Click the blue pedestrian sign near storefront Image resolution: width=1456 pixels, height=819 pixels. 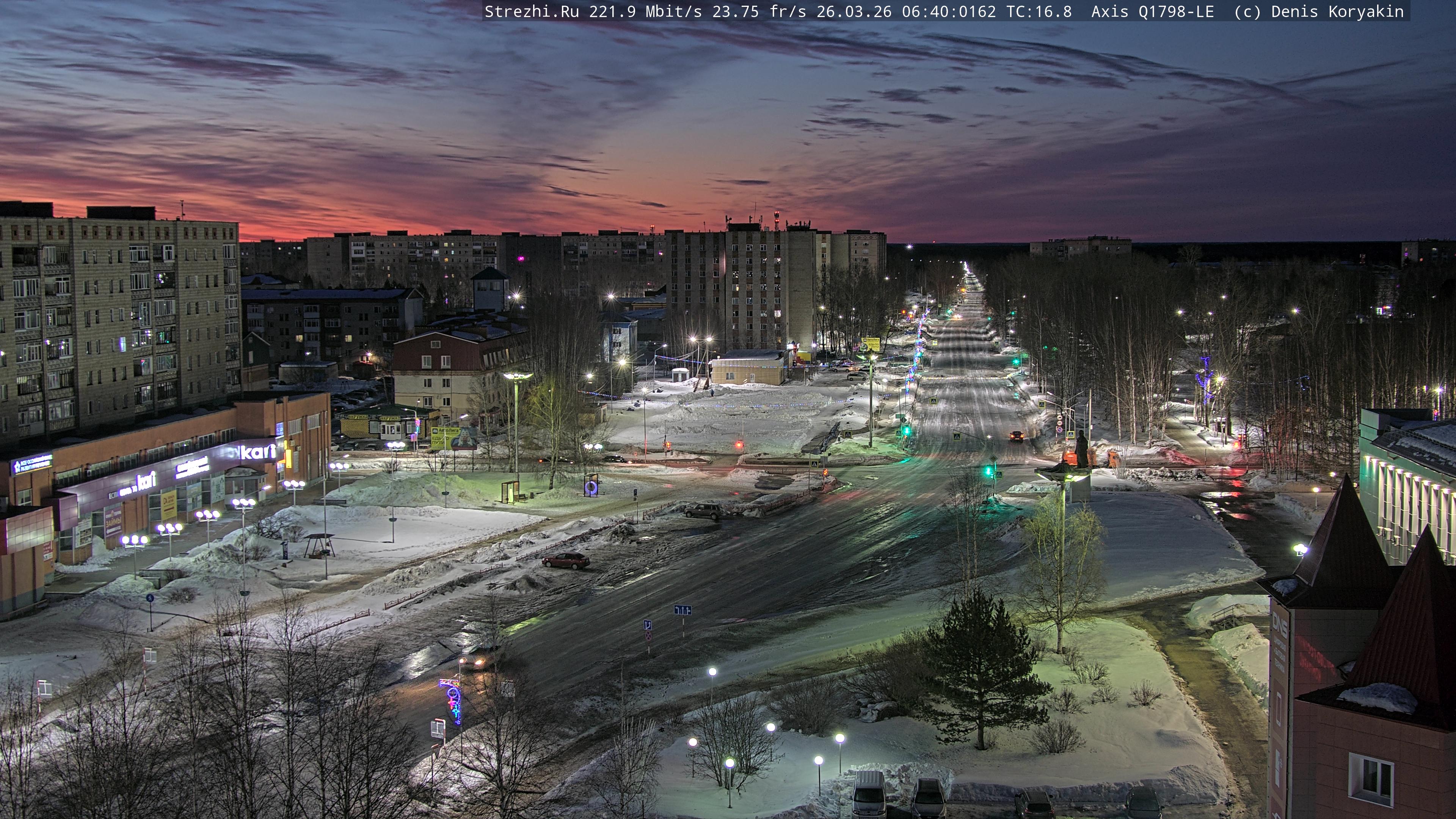coord(150,598)
